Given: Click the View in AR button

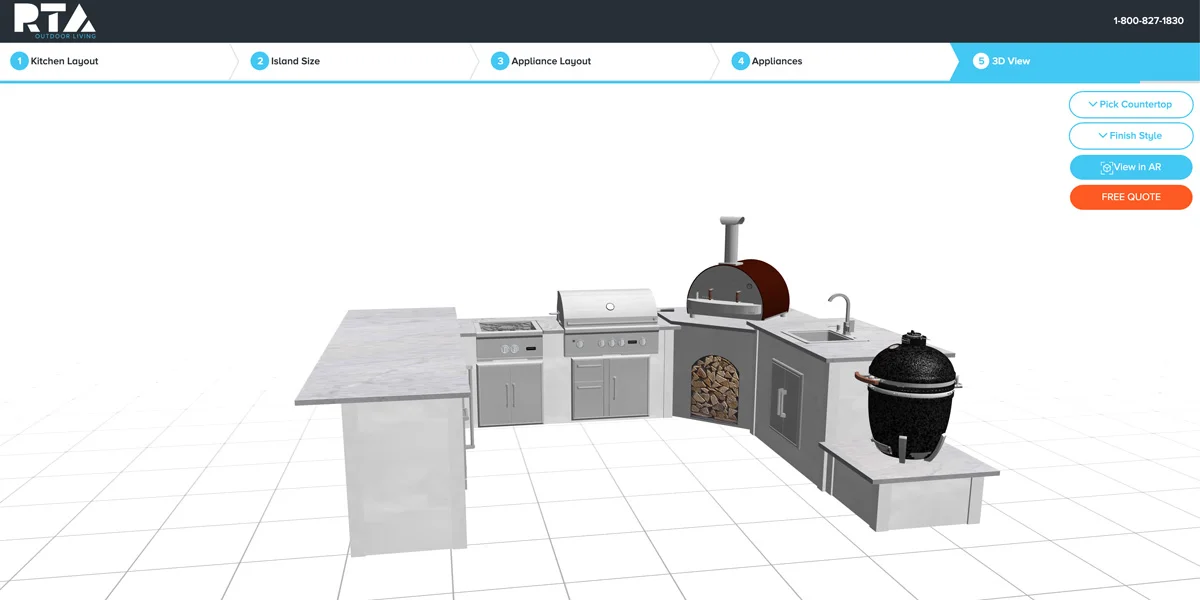Looking at the screenshot, I should [1131, 166].
